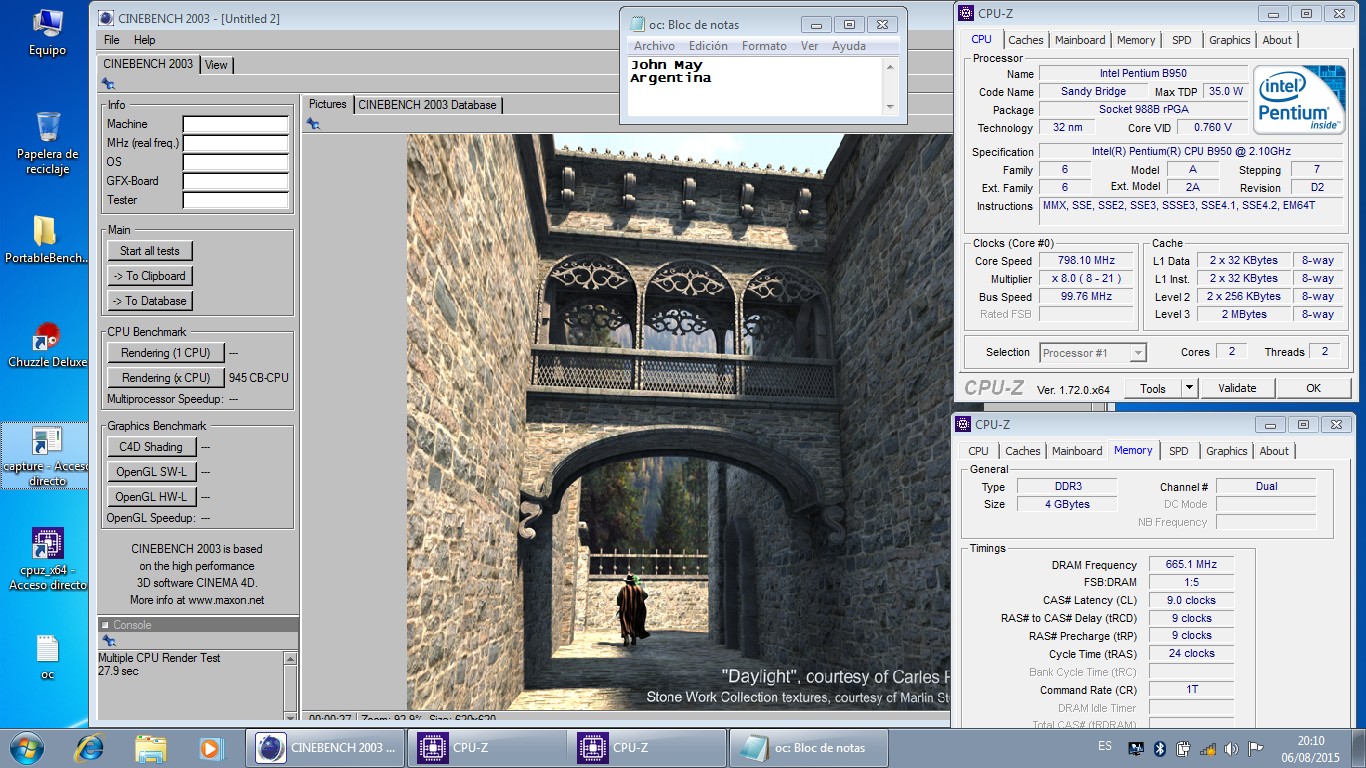Click Notepad scrollbar down arrow
The width and height of the screenshot is (1366, 768).
889,106
